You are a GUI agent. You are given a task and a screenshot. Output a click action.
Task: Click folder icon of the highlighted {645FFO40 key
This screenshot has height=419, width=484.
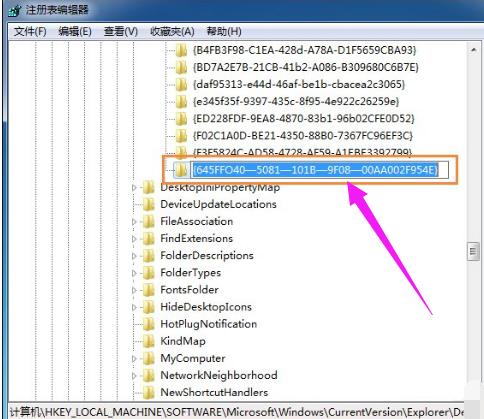[181, 170]
